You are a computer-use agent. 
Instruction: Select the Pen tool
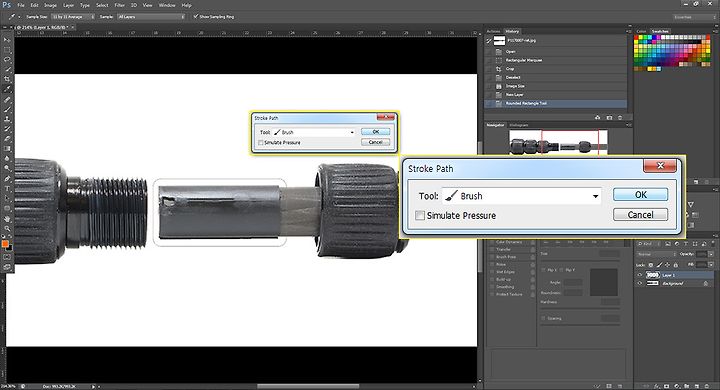pyautogui.click(x=7, y=178)
